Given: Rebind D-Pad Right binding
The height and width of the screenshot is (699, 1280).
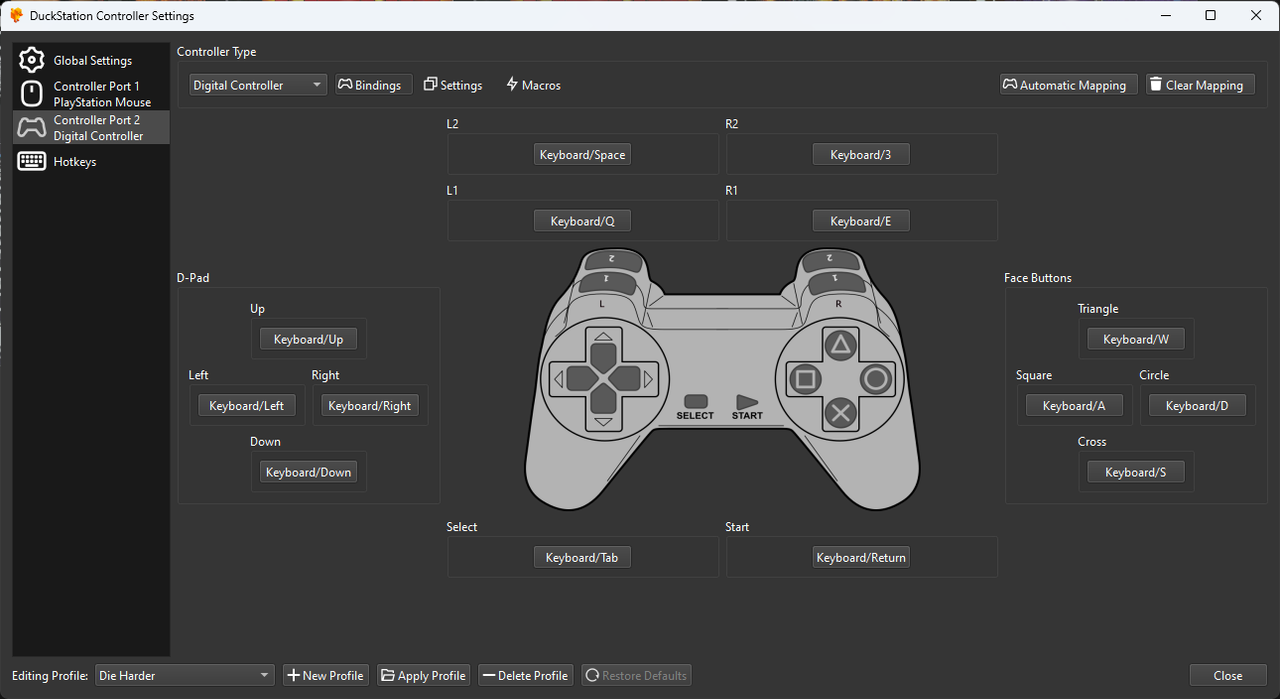Looking at the screenshot, I should [370, 405].
